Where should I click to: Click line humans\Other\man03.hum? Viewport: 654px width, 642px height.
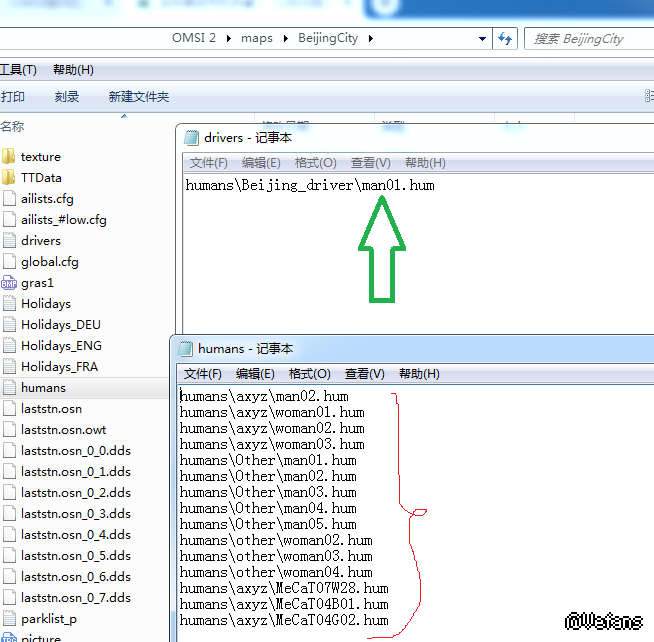tap(268, 492)
